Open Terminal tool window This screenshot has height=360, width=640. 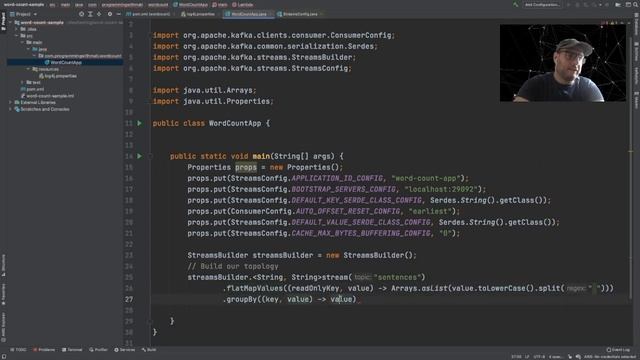click(72, 350)
